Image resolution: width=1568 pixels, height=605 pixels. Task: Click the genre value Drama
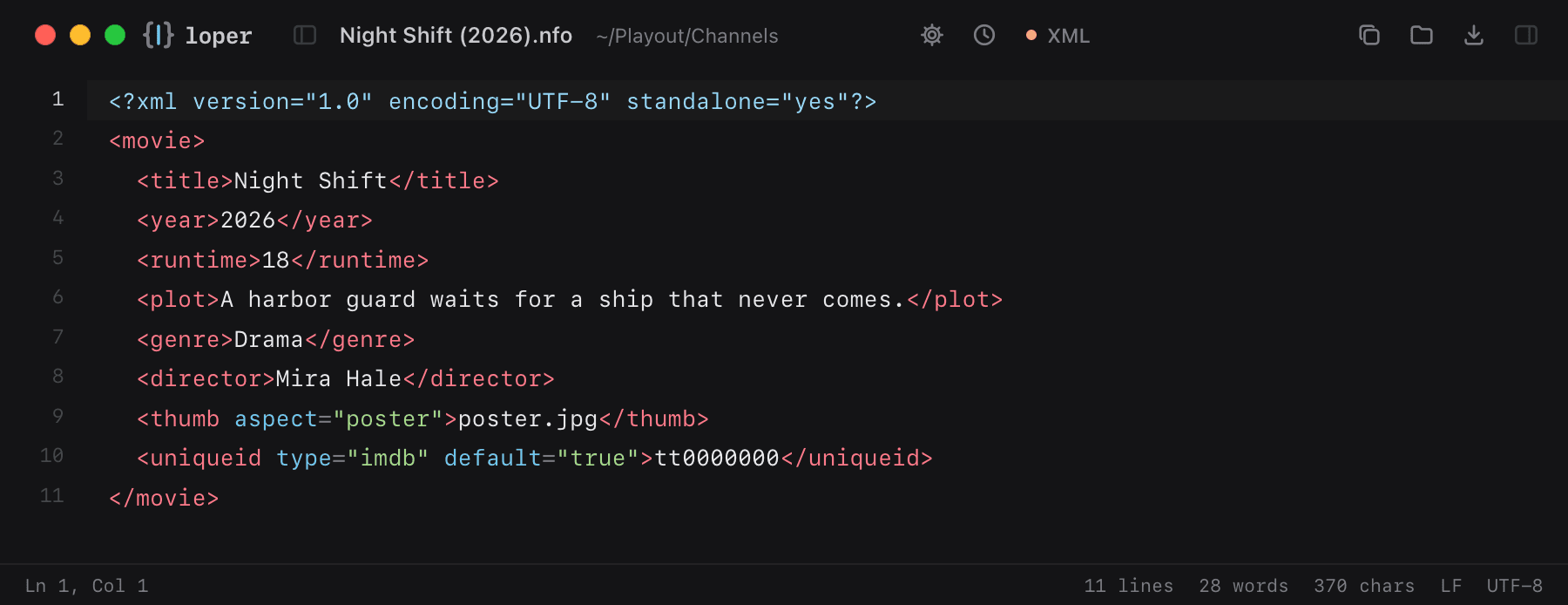coord(269,339)
